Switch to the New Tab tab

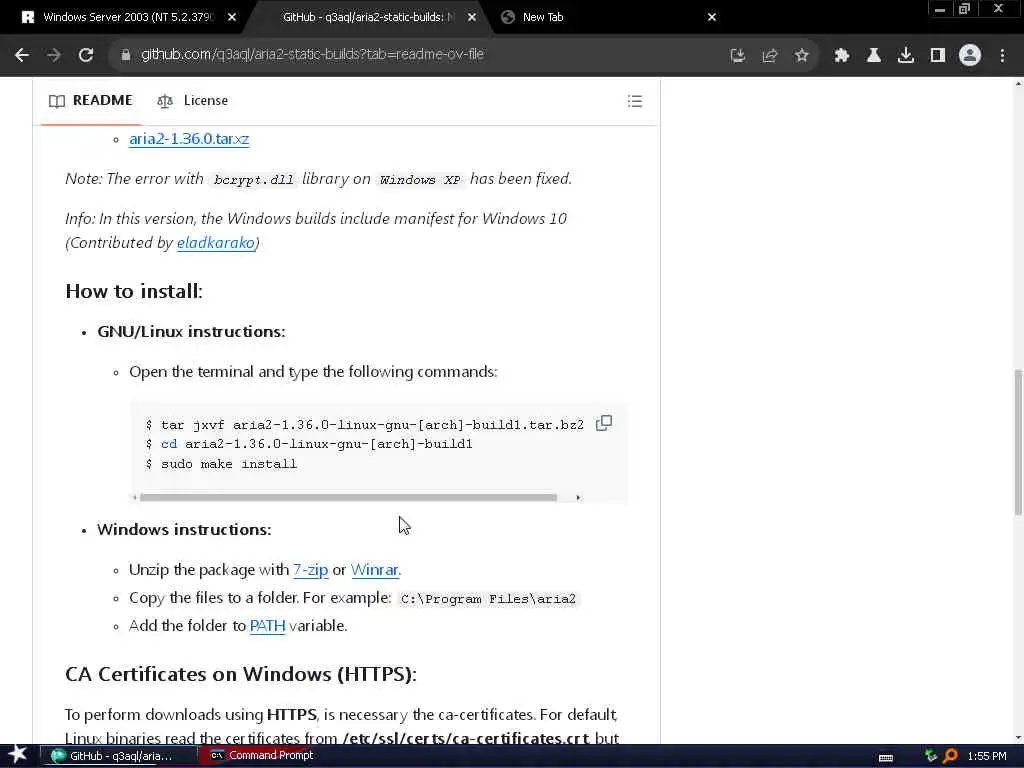tap(542, 18)
